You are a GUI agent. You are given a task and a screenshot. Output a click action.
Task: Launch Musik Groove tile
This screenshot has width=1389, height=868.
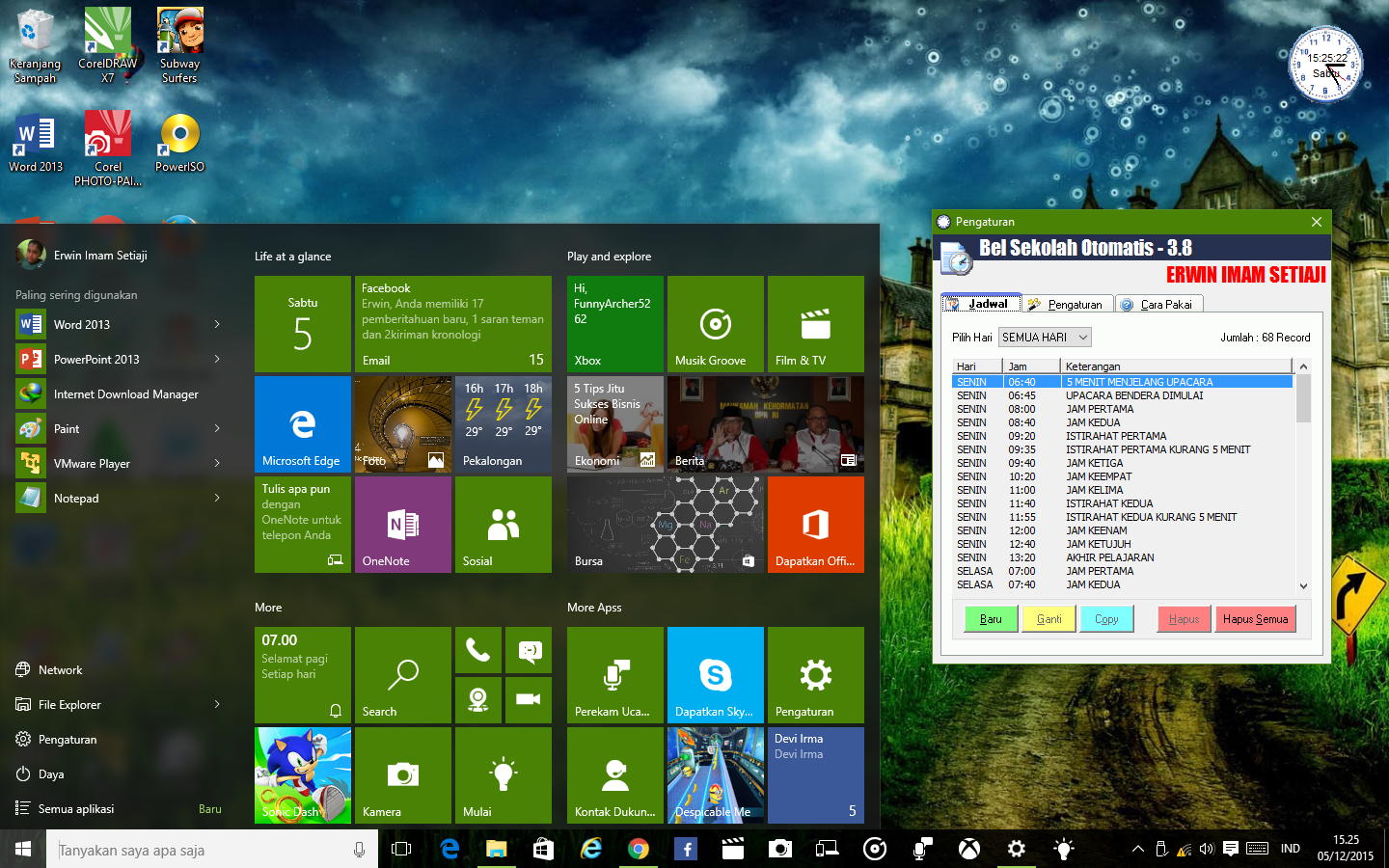715,324
